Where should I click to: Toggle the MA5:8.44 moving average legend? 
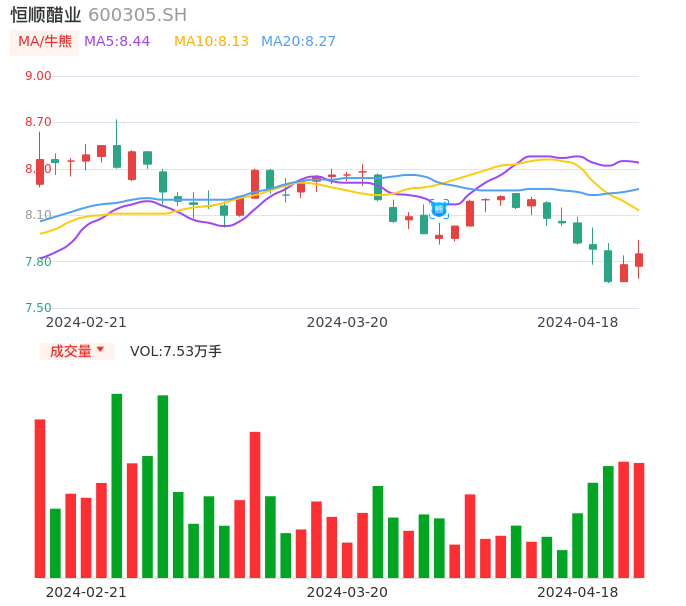tap(117, 42)
